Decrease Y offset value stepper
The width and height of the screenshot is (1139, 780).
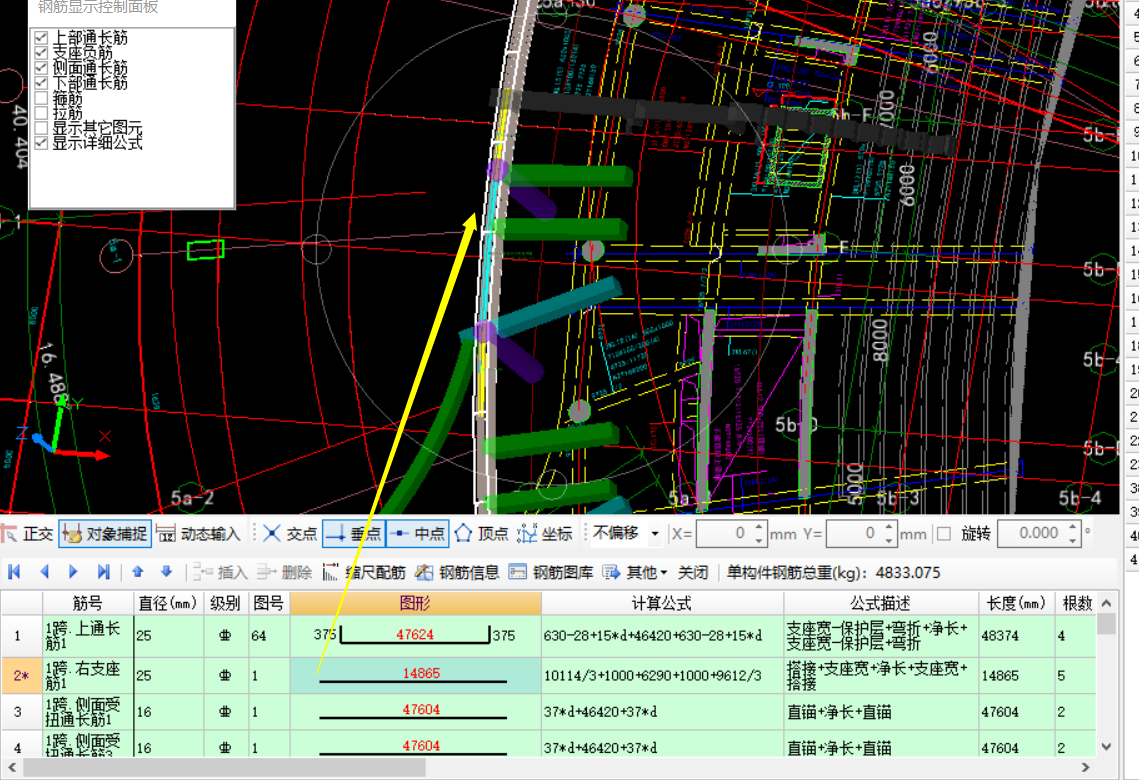click(x=888, y=540)
